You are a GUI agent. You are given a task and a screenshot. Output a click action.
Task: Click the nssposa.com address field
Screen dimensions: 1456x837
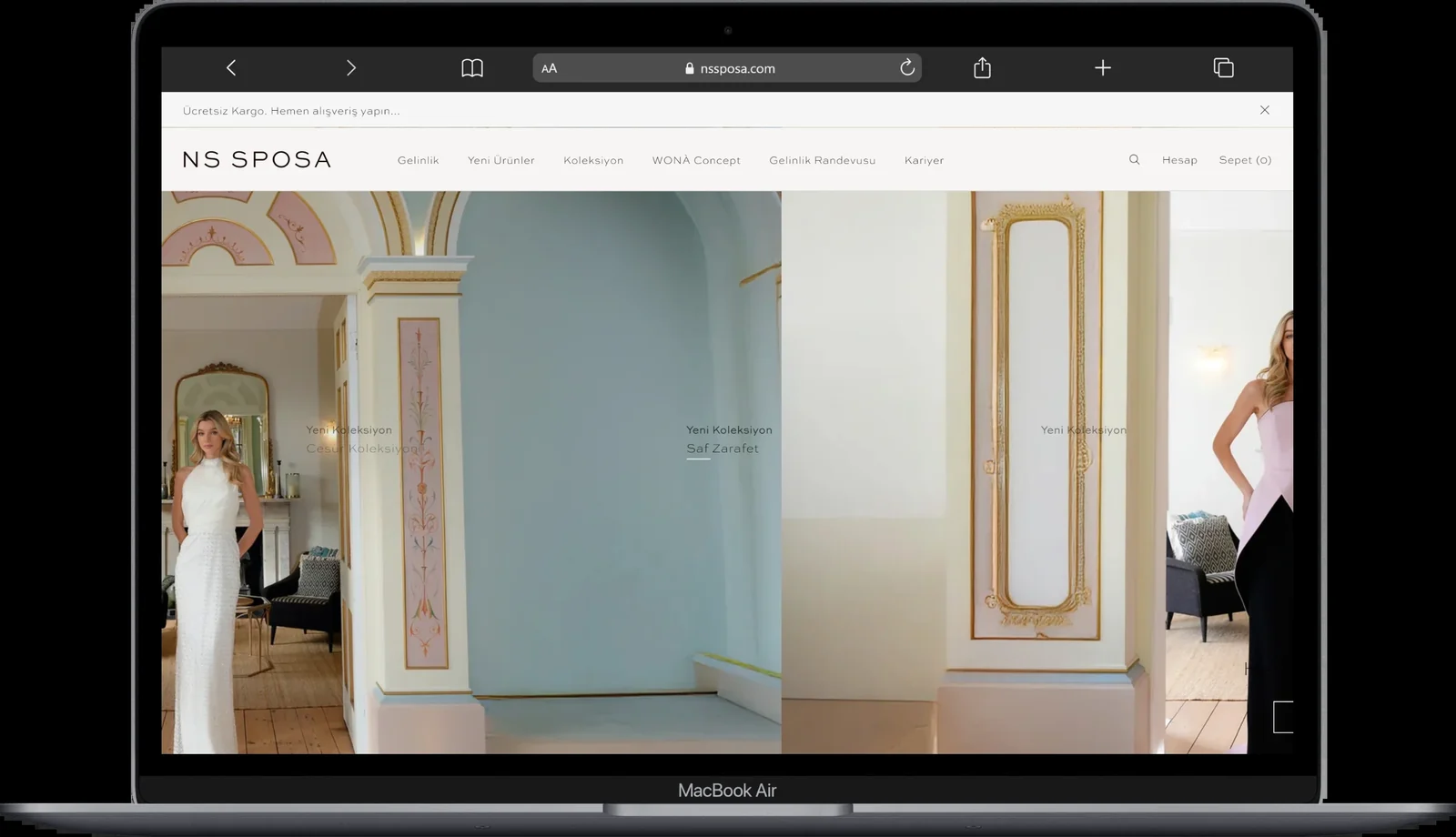(x=727, y=68)
